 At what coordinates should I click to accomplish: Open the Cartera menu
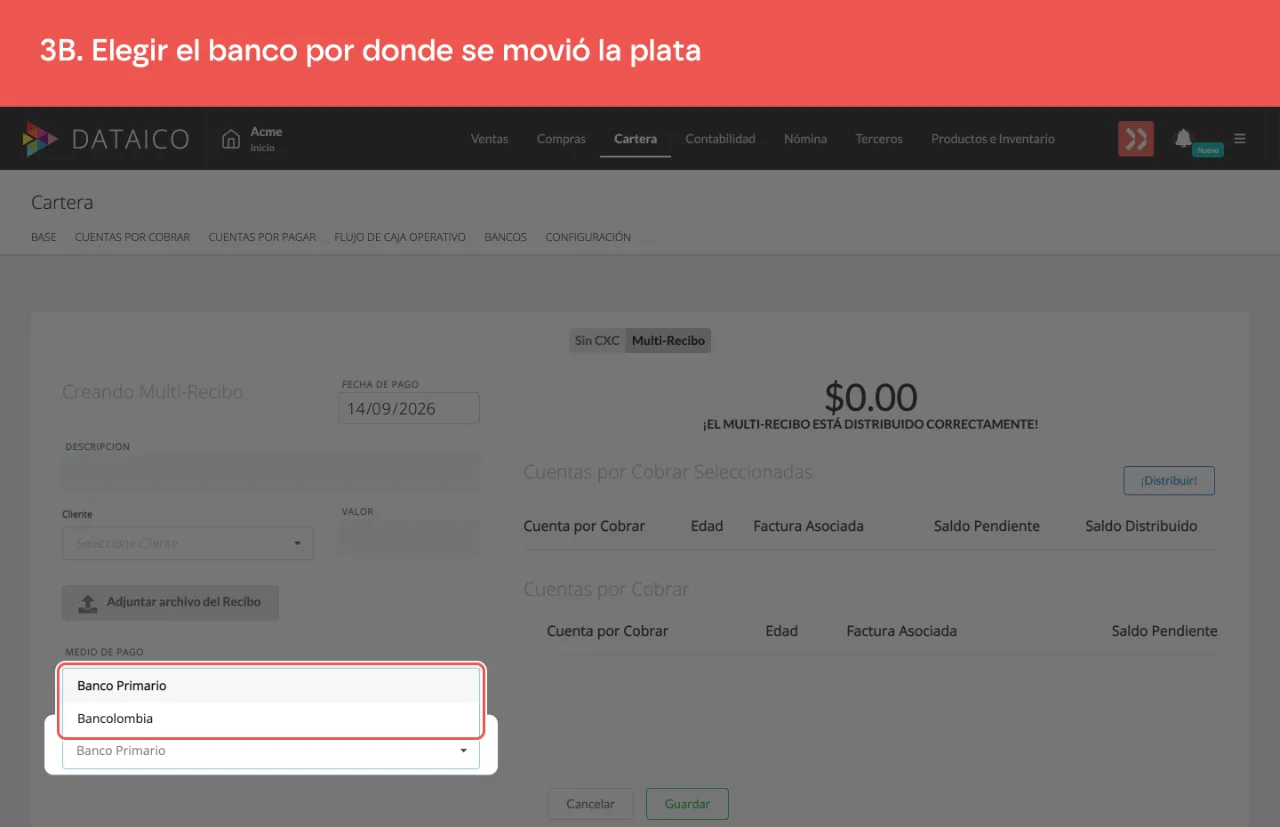635,139
